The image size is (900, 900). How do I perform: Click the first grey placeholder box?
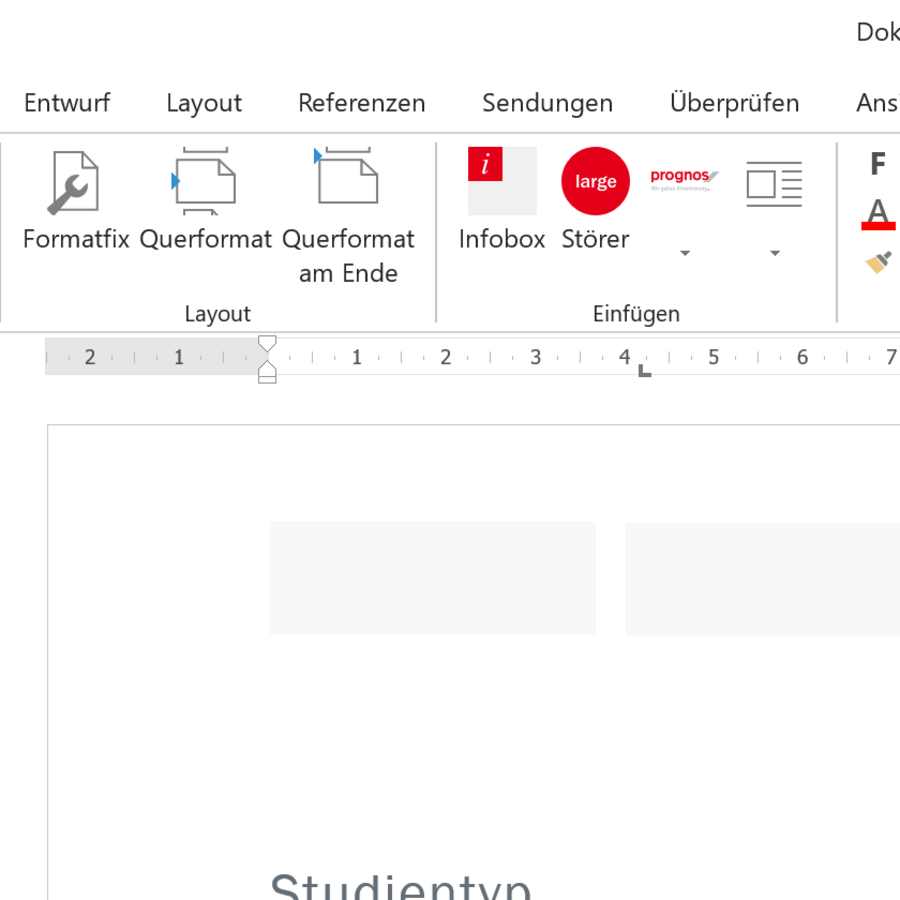[x=432, y=578]
